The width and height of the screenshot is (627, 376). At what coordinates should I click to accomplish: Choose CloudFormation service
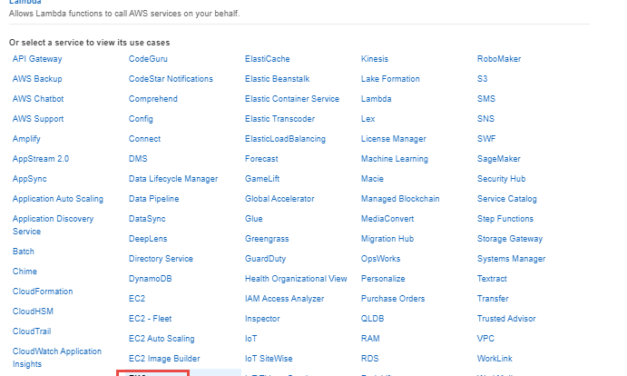(43, 291)
